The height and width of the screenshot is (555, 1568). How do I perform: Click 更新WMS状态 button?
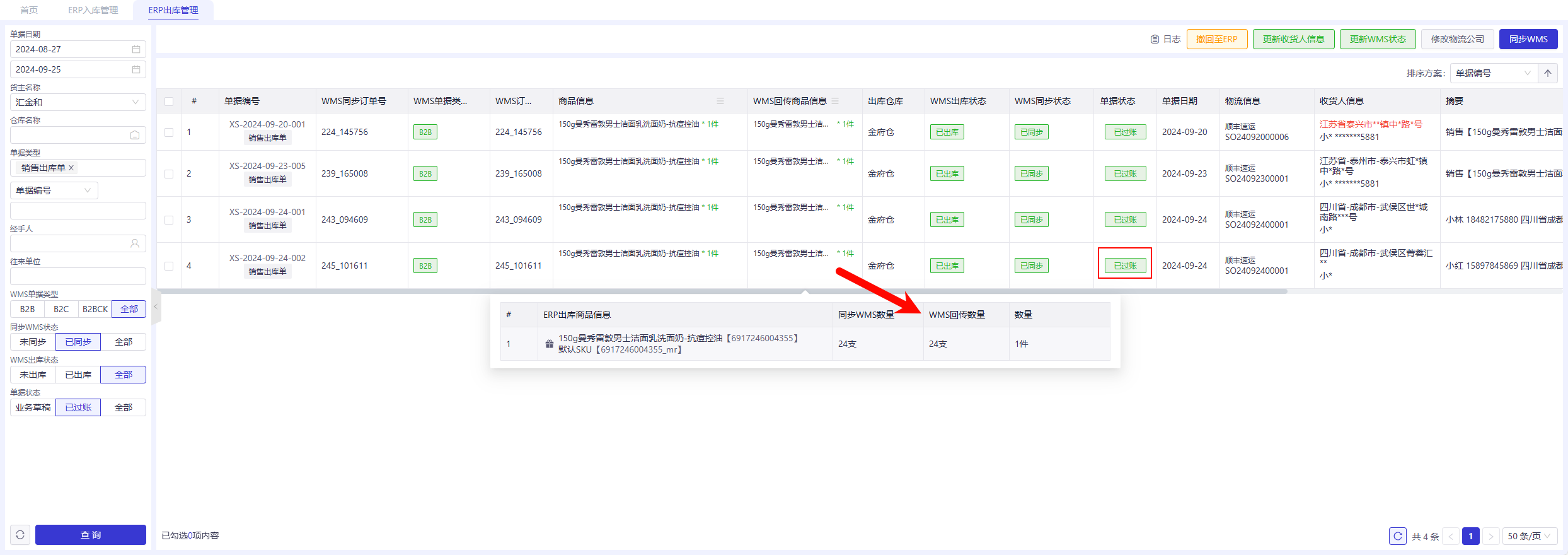[x=1378, y=39]
